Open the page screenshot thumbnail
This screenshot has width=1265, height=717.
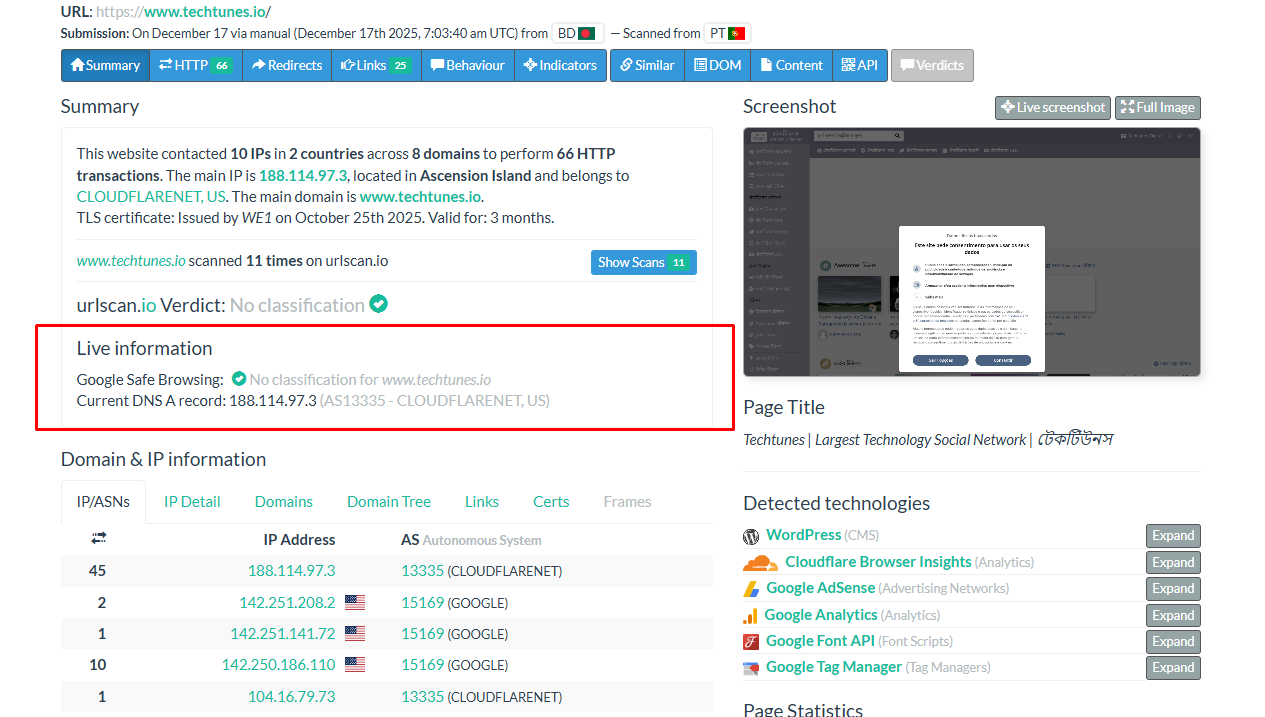click(972, 252)
